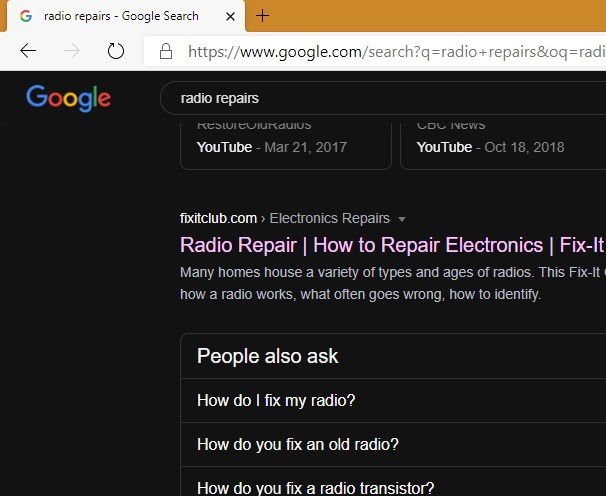606x496 pixels.
Task: Go back to the previous page
Action: coord(28,51)
